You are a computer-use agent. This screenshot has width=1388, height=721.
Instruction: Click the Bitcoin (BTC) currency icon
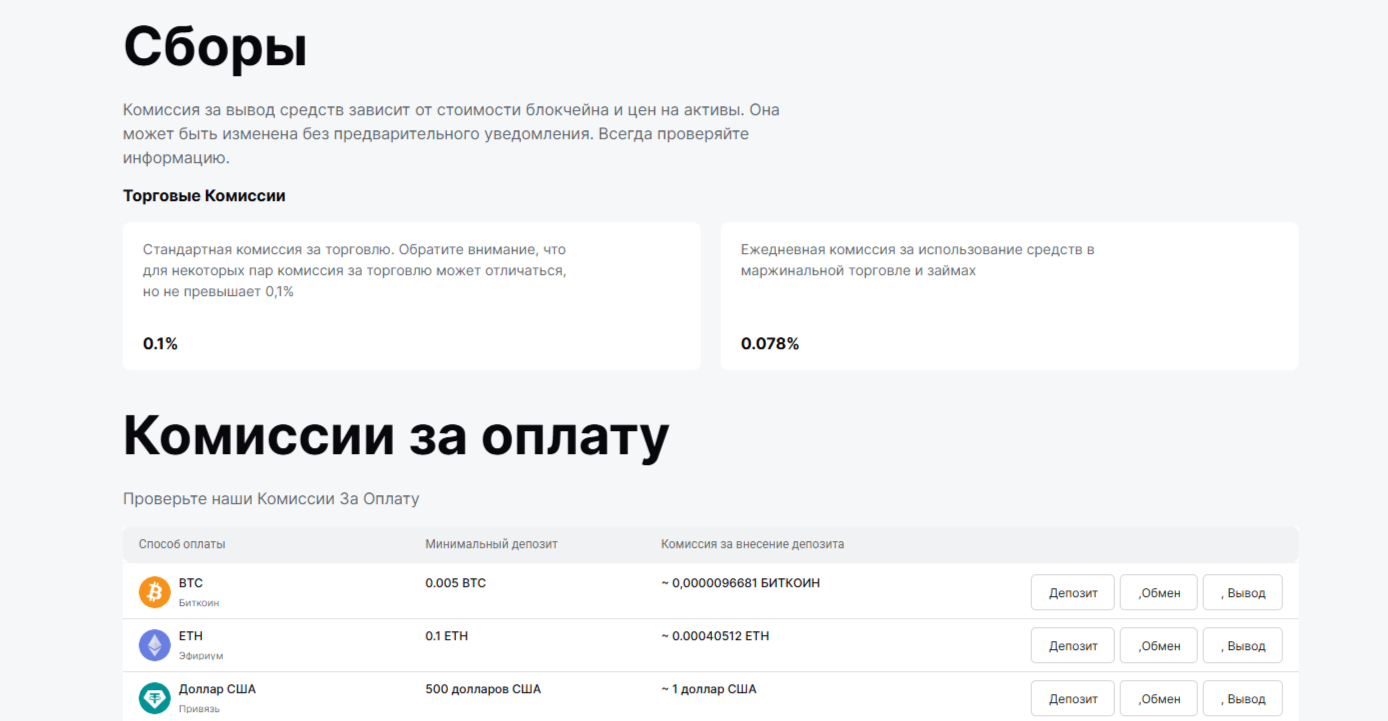[154, 591]
